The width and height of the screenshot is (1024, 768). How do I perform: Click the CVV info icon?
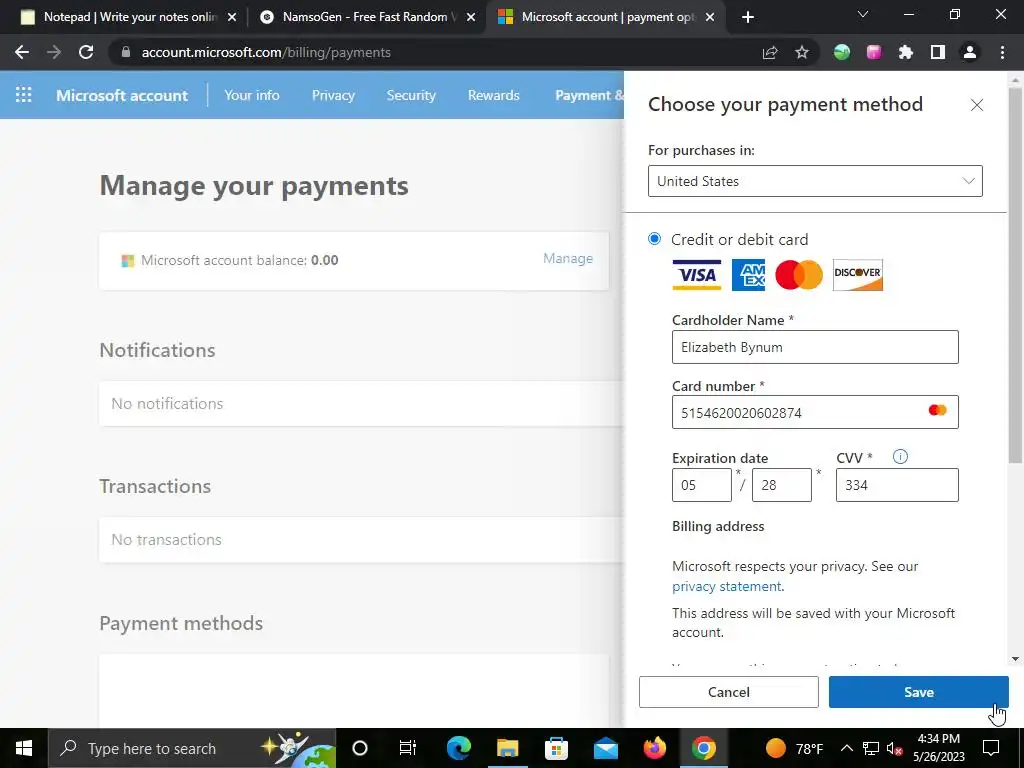point(900,457)
